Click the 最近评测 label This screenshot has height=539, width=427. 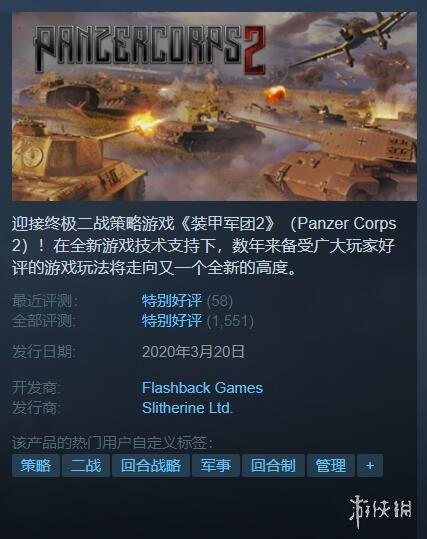point(45,301)
